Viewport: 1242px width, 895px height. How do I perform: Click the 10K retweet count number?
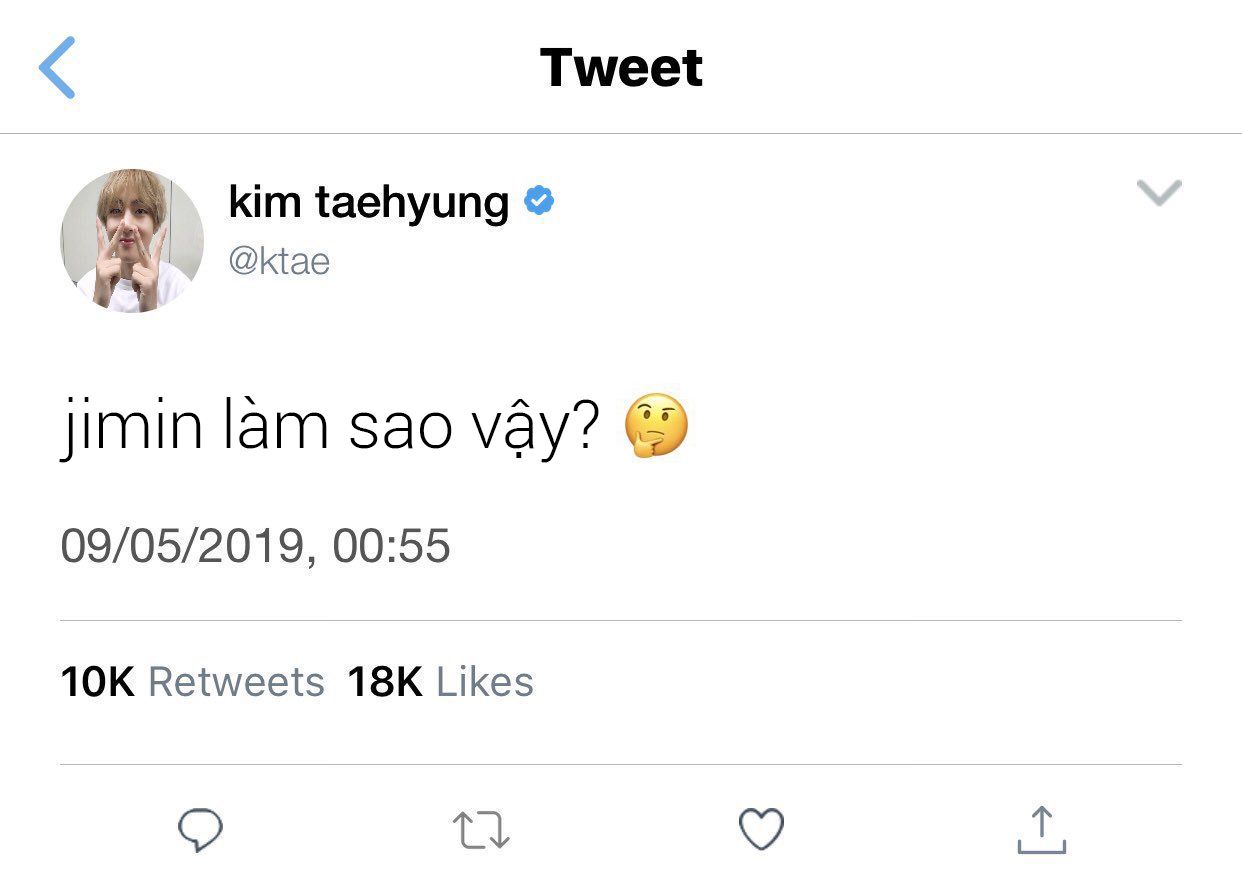(x=97, y=682)
